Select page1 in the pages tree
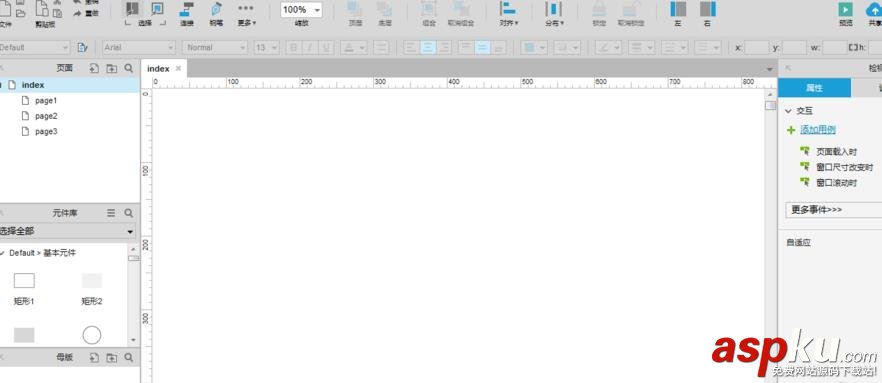The image size is (882, 383). click(x=46, y=101)
